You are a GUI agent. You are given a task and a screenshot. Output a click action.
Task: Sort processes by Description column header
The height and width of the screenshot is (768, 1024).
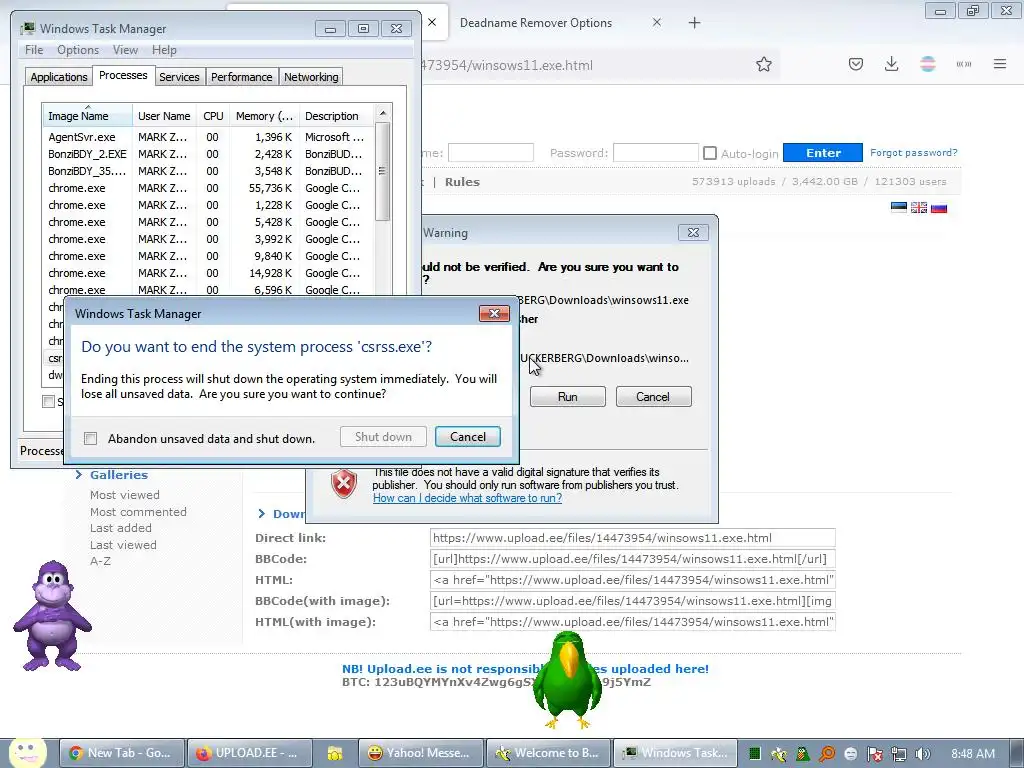337,116
